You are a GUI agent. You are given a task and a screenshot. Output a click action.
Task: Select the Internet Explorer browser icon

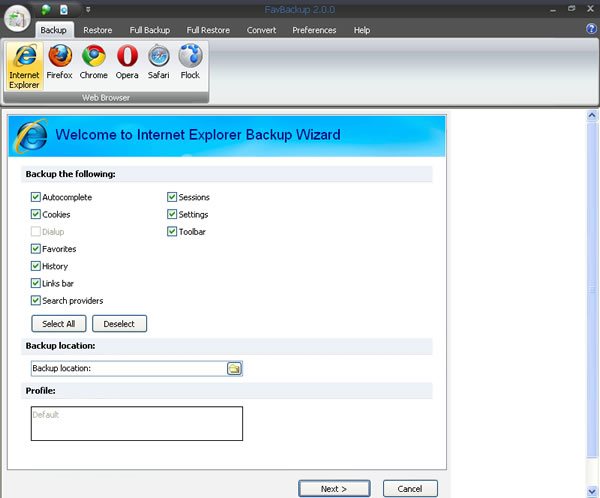(24, 66)
